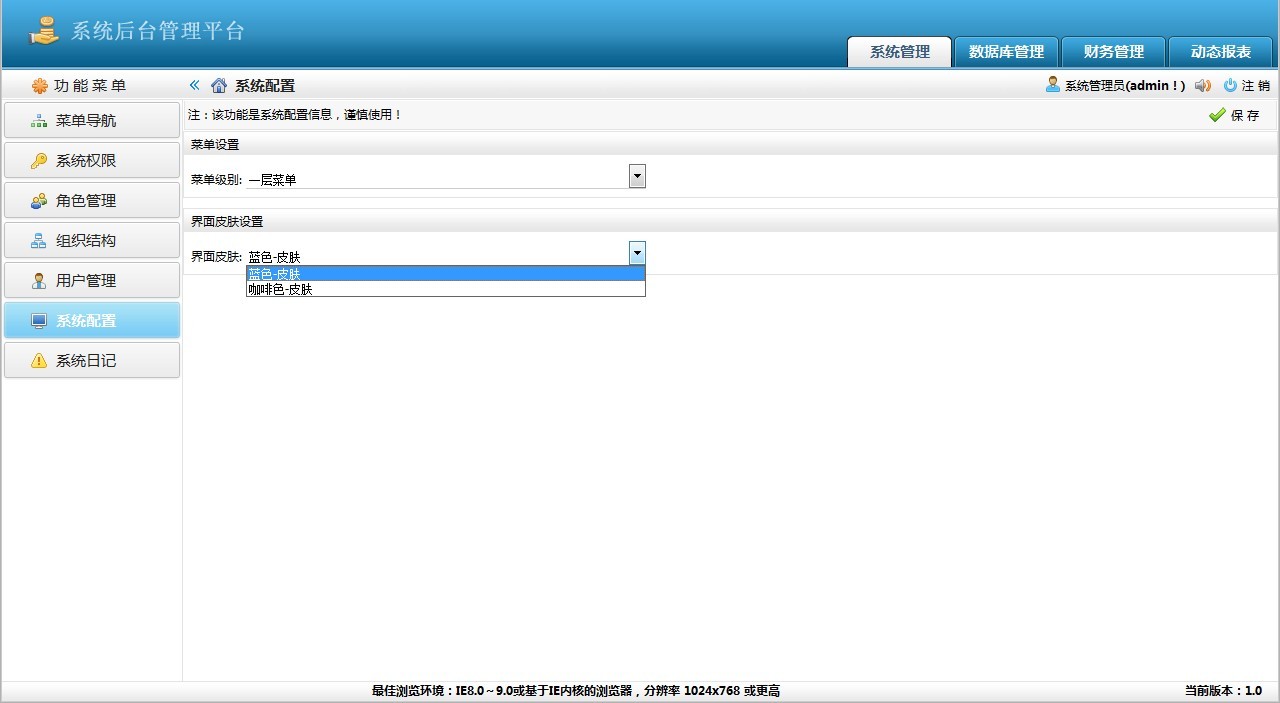Click the 界面皮肤 field label

coord(216,257)
